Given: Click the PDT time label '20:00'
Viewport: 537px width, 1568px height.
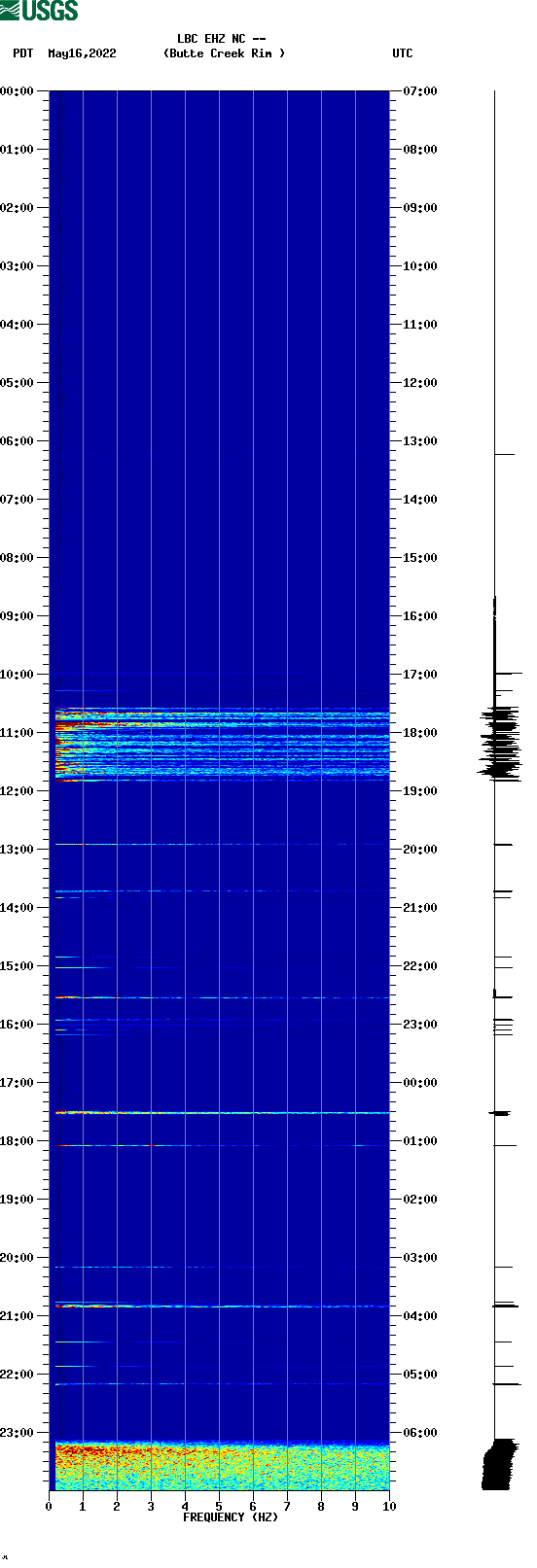Looking at the screenshot, I should pos(18,1258).
